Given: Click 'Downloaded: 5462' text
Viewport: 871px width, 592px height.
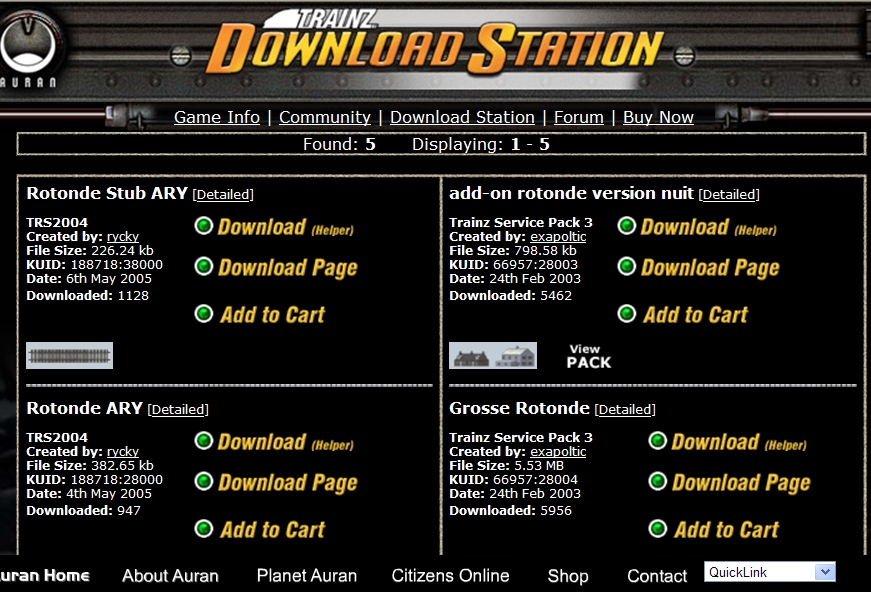Looking at the screenshot, I should (510, 295).
